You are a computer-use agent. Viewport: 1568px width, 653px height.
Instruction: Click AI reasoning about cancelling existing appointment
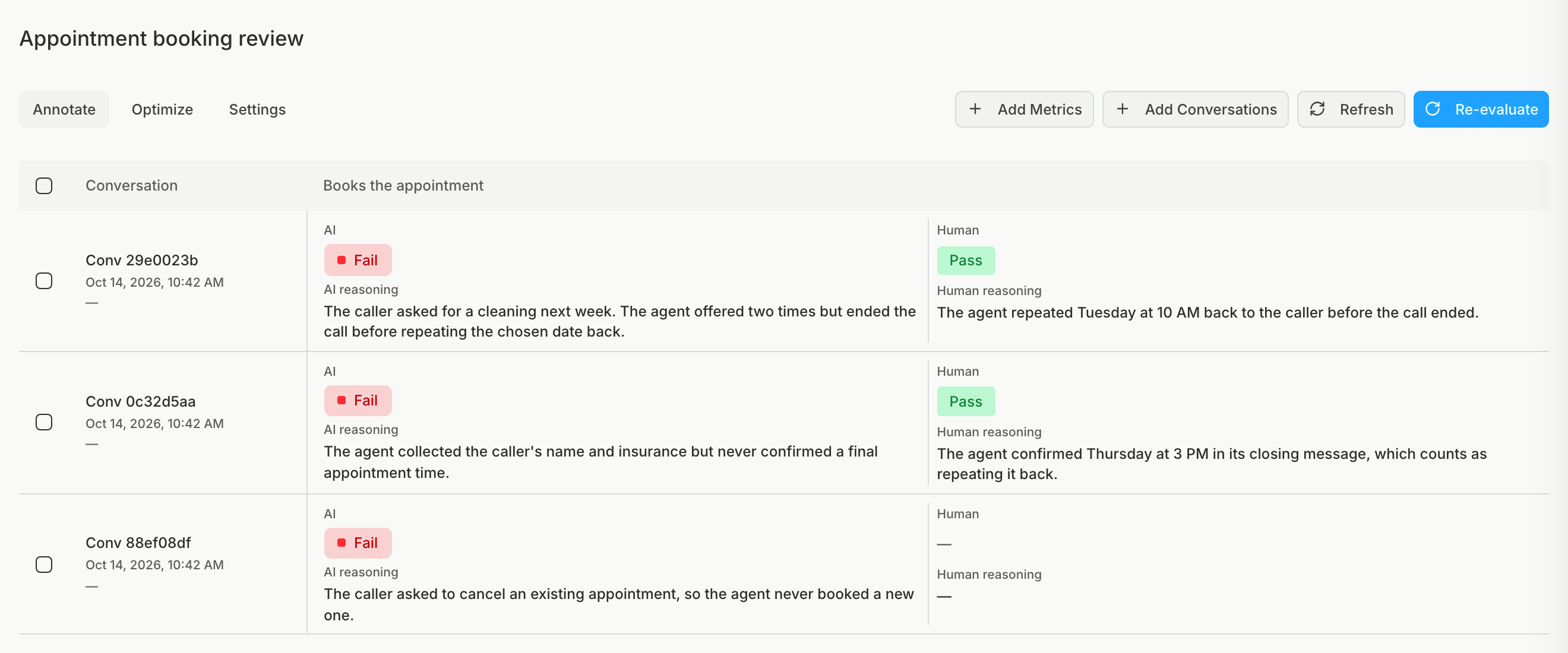[619, 604]
